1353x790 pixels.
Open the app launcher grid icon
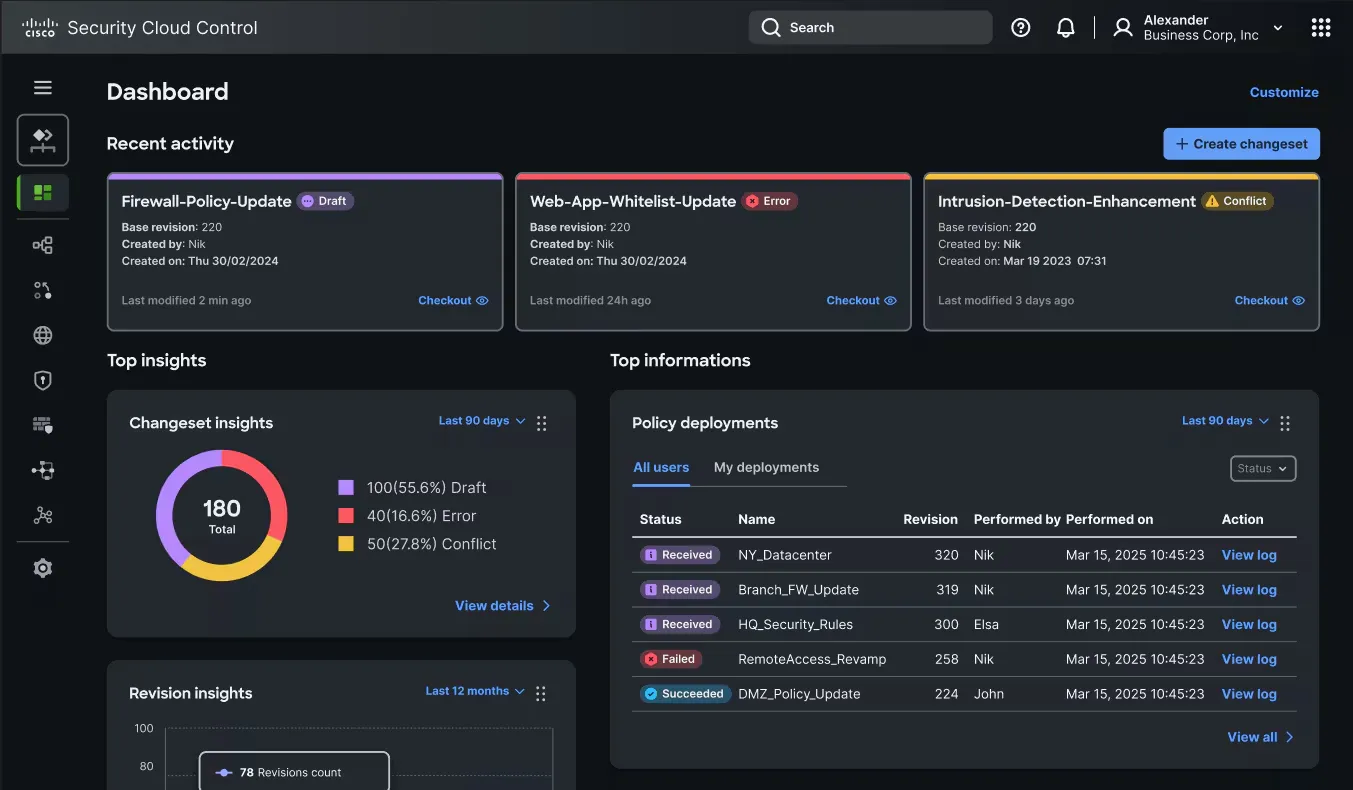(x=1321, y=27)
